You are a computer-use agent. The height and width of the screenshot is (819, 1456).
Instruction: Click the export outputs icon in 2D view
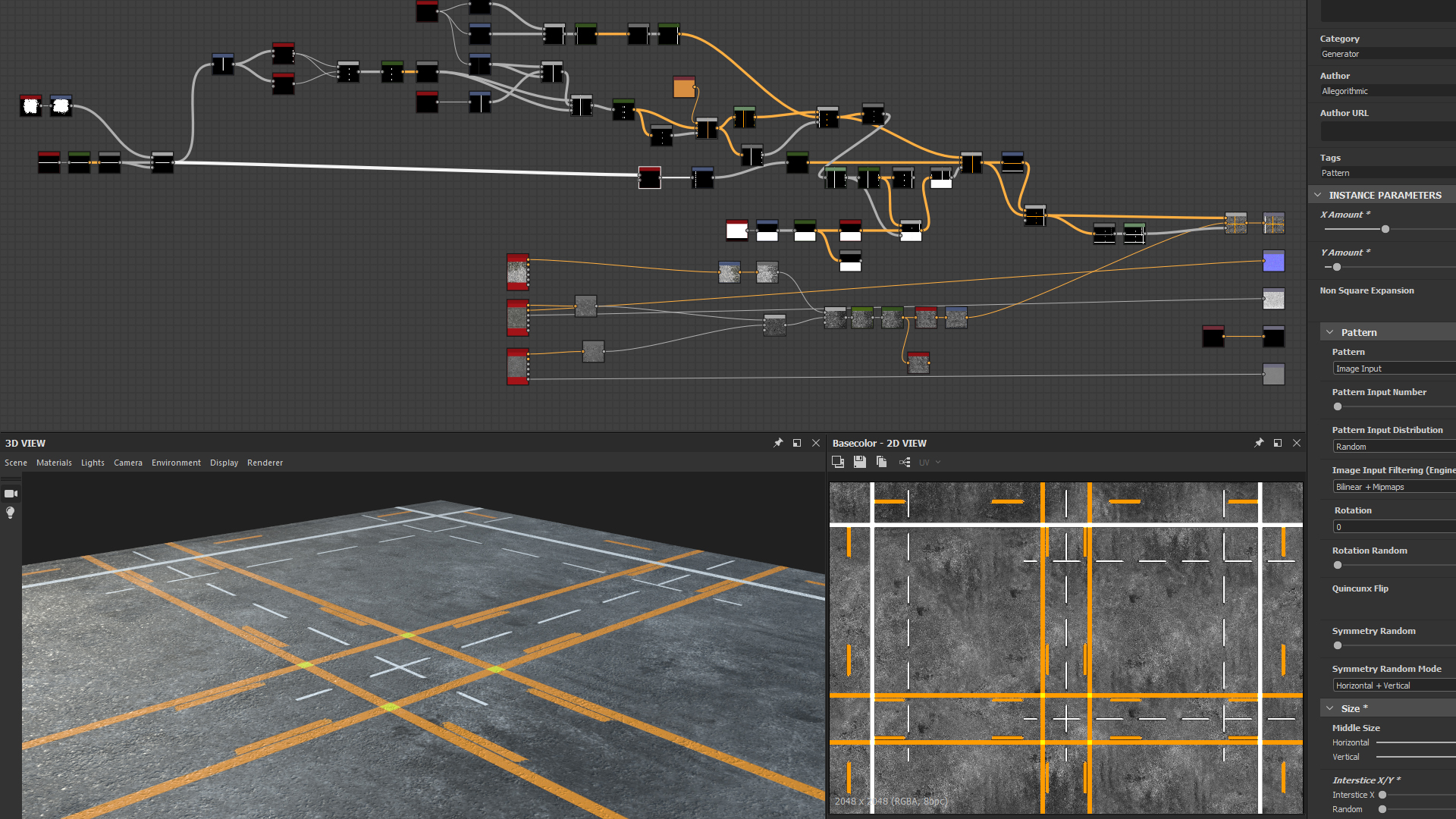(904, 462)
